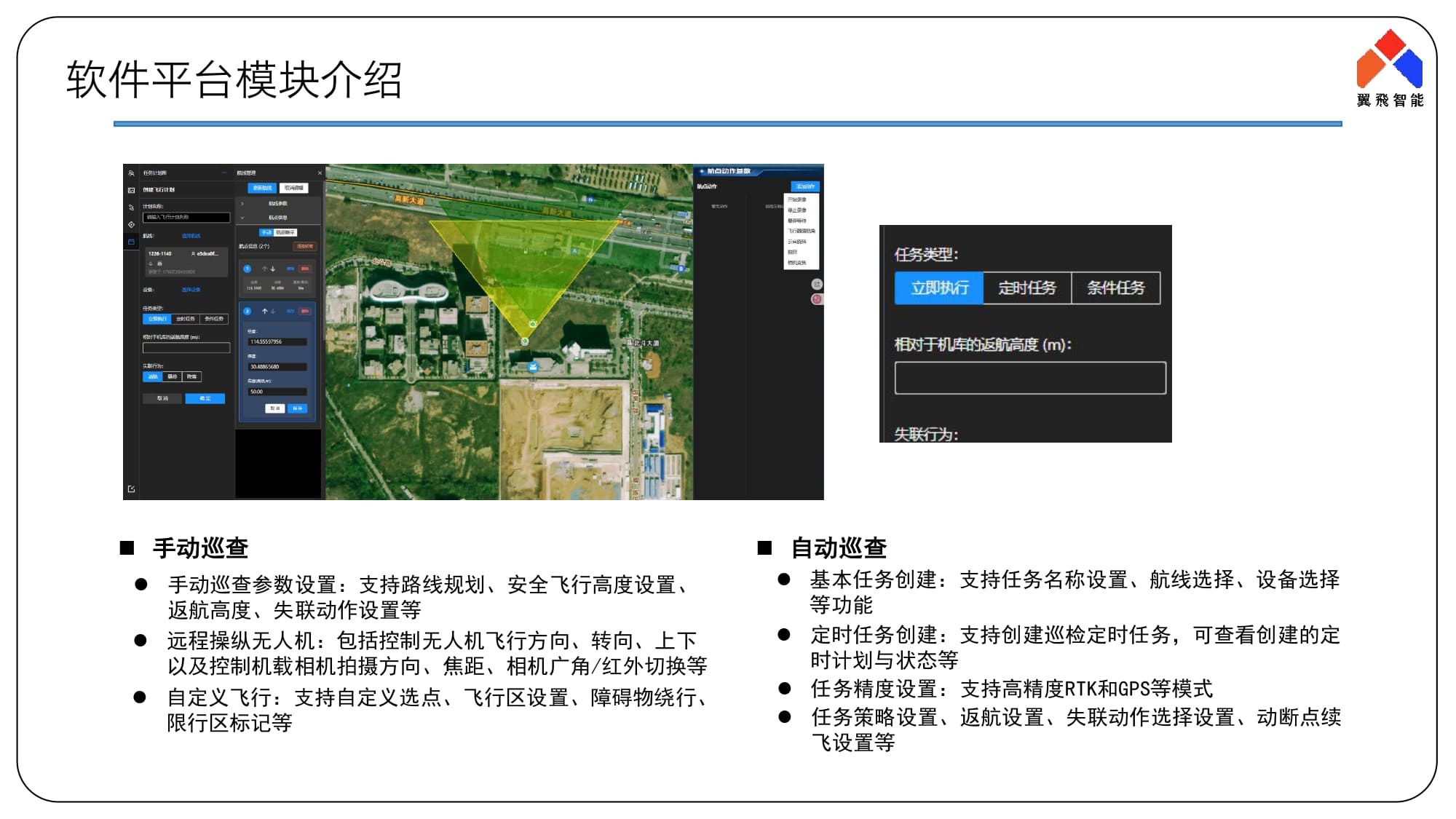Click the return altitude input field
Image resolution: width=1456 pixels, height=819 pixels.
point(1029,378)
